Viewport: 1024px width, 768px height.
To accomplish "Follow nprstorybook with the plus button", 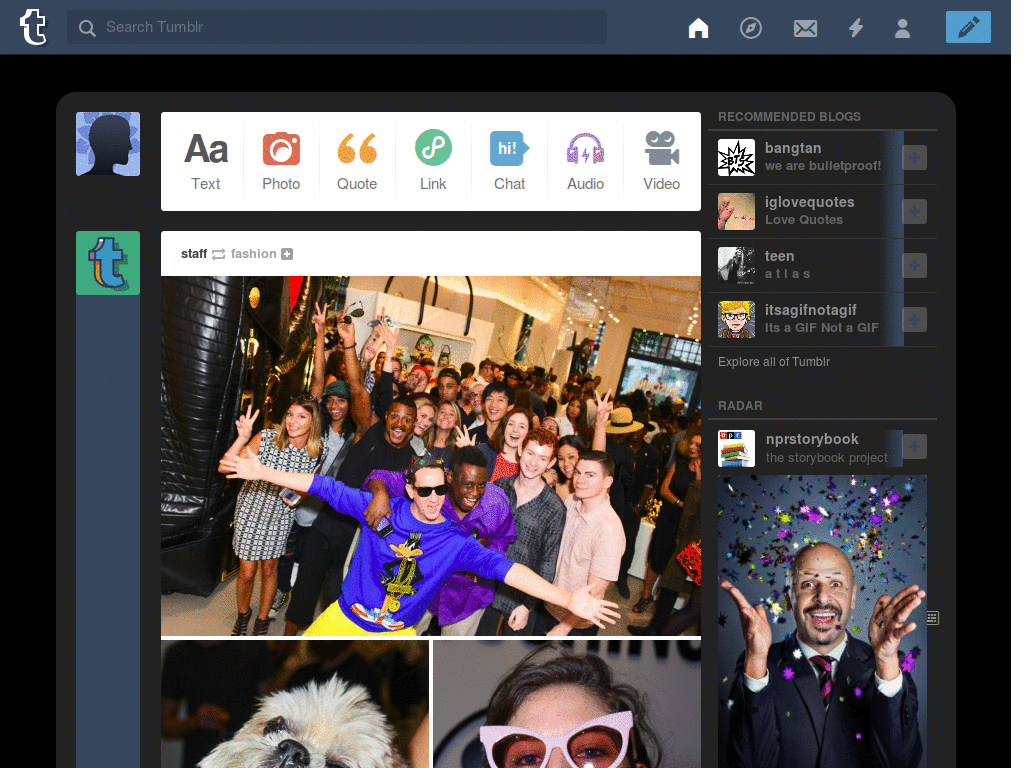I will point(914,447).
